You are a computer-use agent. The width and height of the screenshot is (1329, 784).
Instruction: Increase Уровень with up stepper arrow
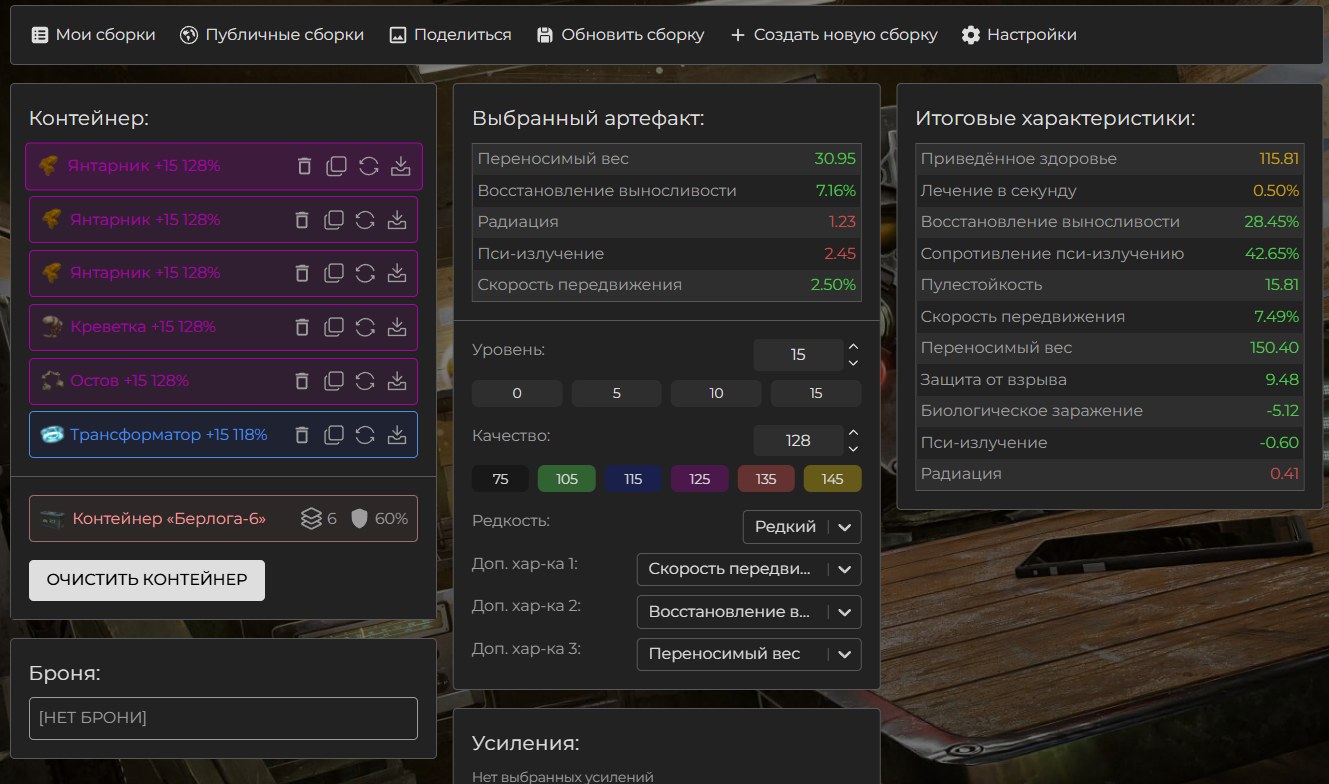[853, 347]
